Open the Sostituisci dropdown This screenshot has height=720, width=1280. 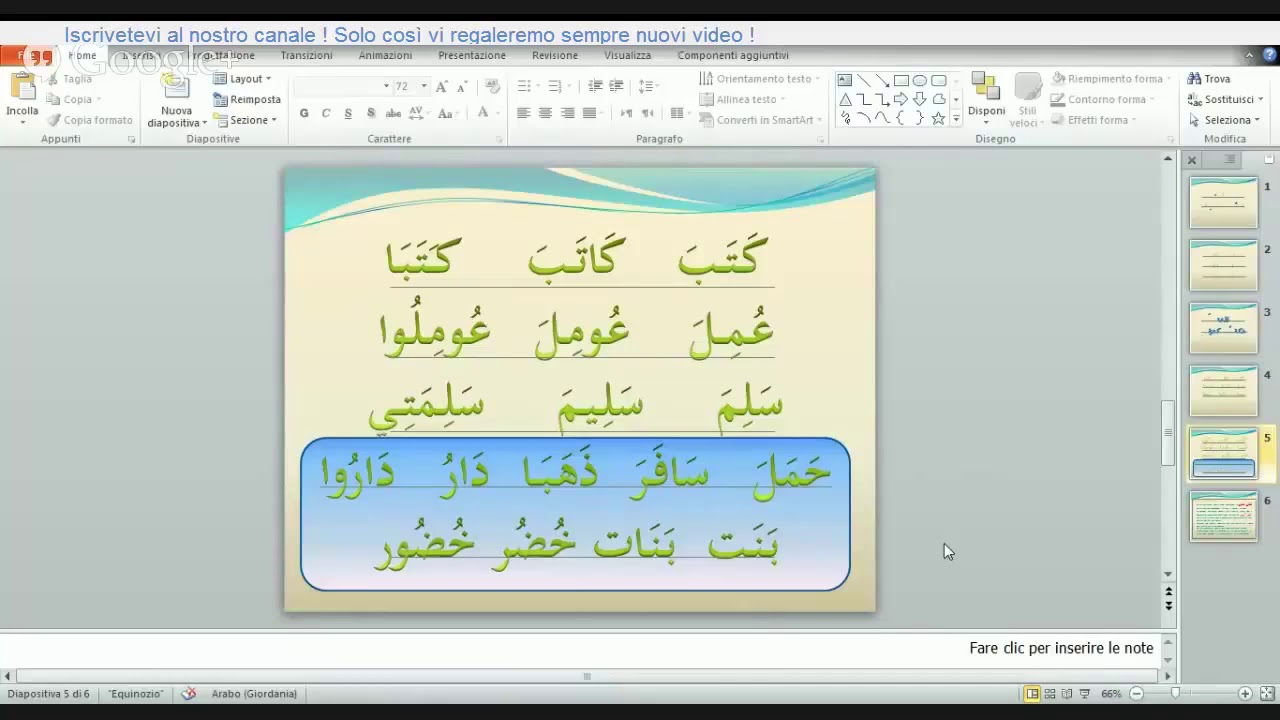tap(1226, 99)
